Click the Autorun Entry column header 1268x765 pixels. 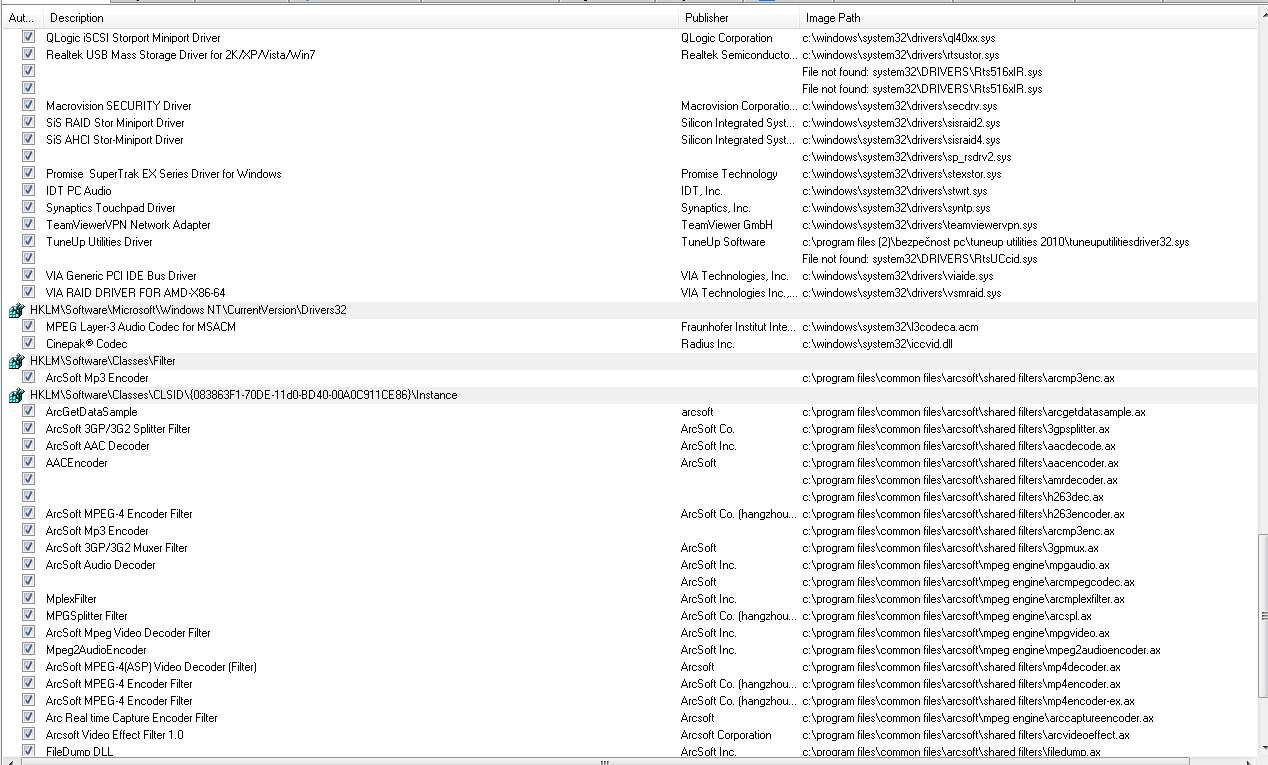coord(21,18)
